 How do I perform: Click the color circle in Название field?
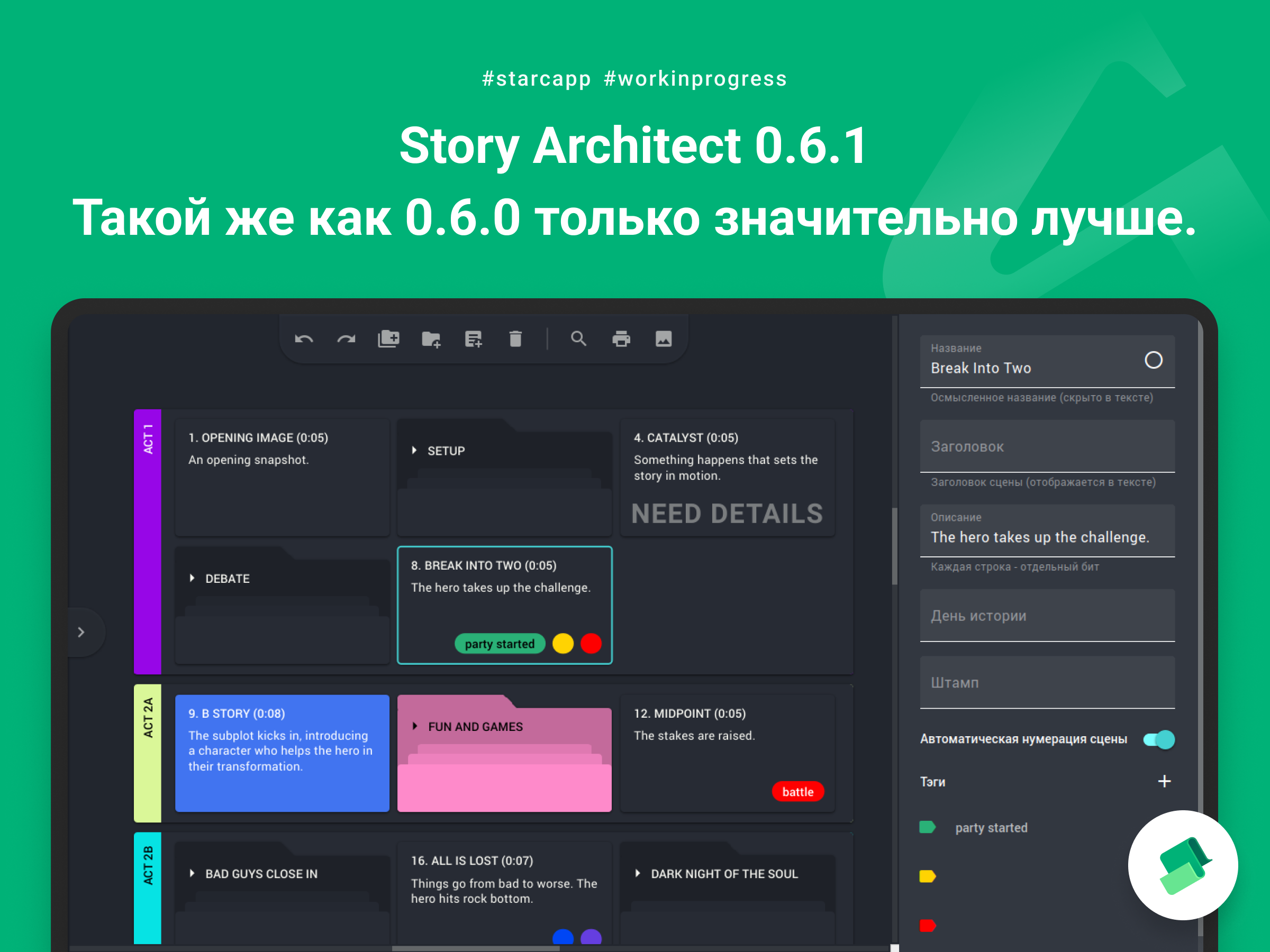click(x=1154, y=360)
